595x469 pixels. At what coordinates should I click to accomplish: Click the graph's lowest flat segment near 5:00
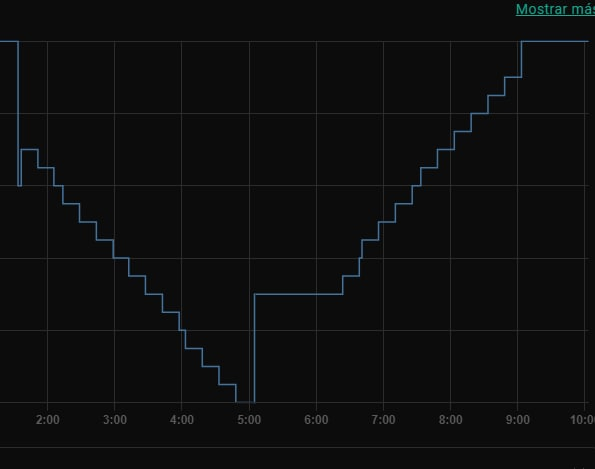coord(245,402)
